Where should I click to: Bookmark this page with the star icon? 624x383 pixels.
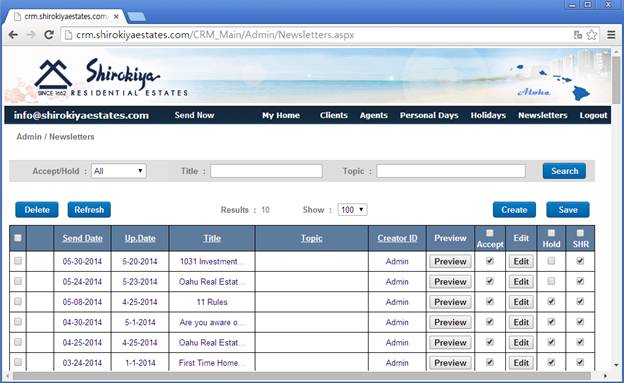592,35
